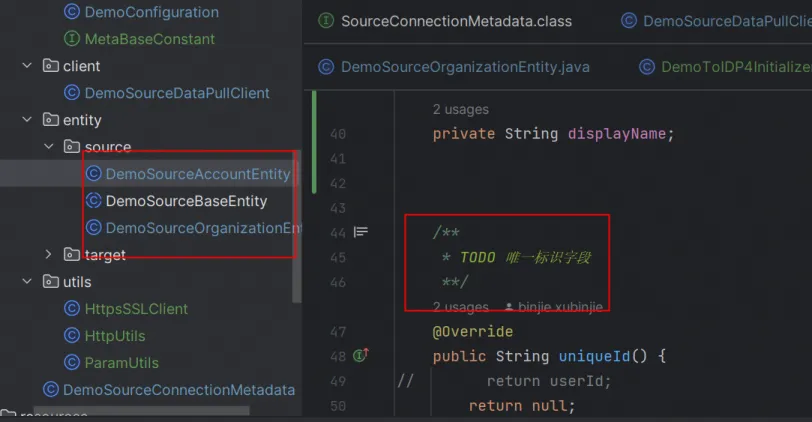Select the utils folder icon

(x=50, y=281)
